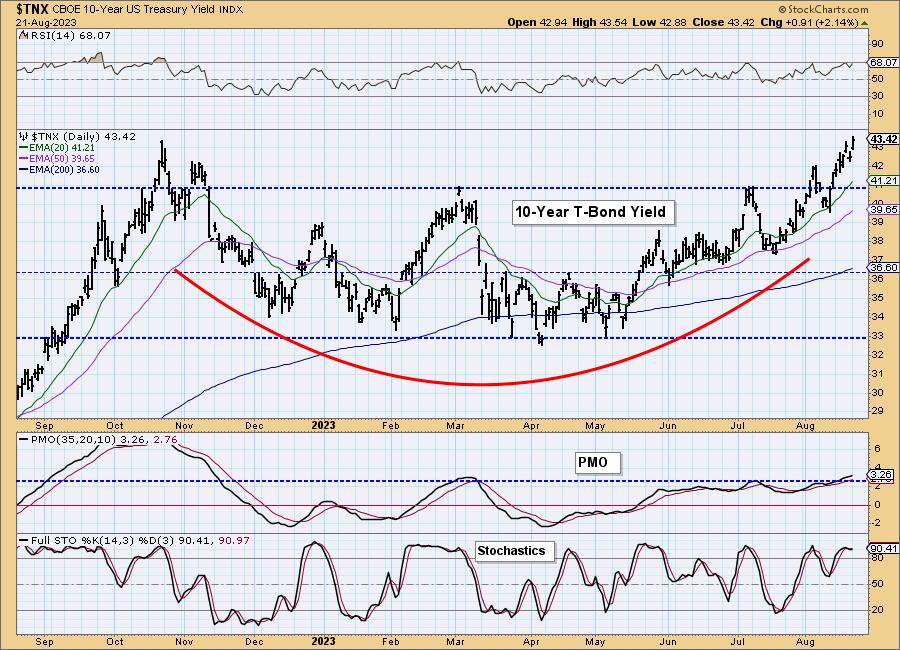Click the 'Jun' label on the price panel date axis

tap(668, 425)
